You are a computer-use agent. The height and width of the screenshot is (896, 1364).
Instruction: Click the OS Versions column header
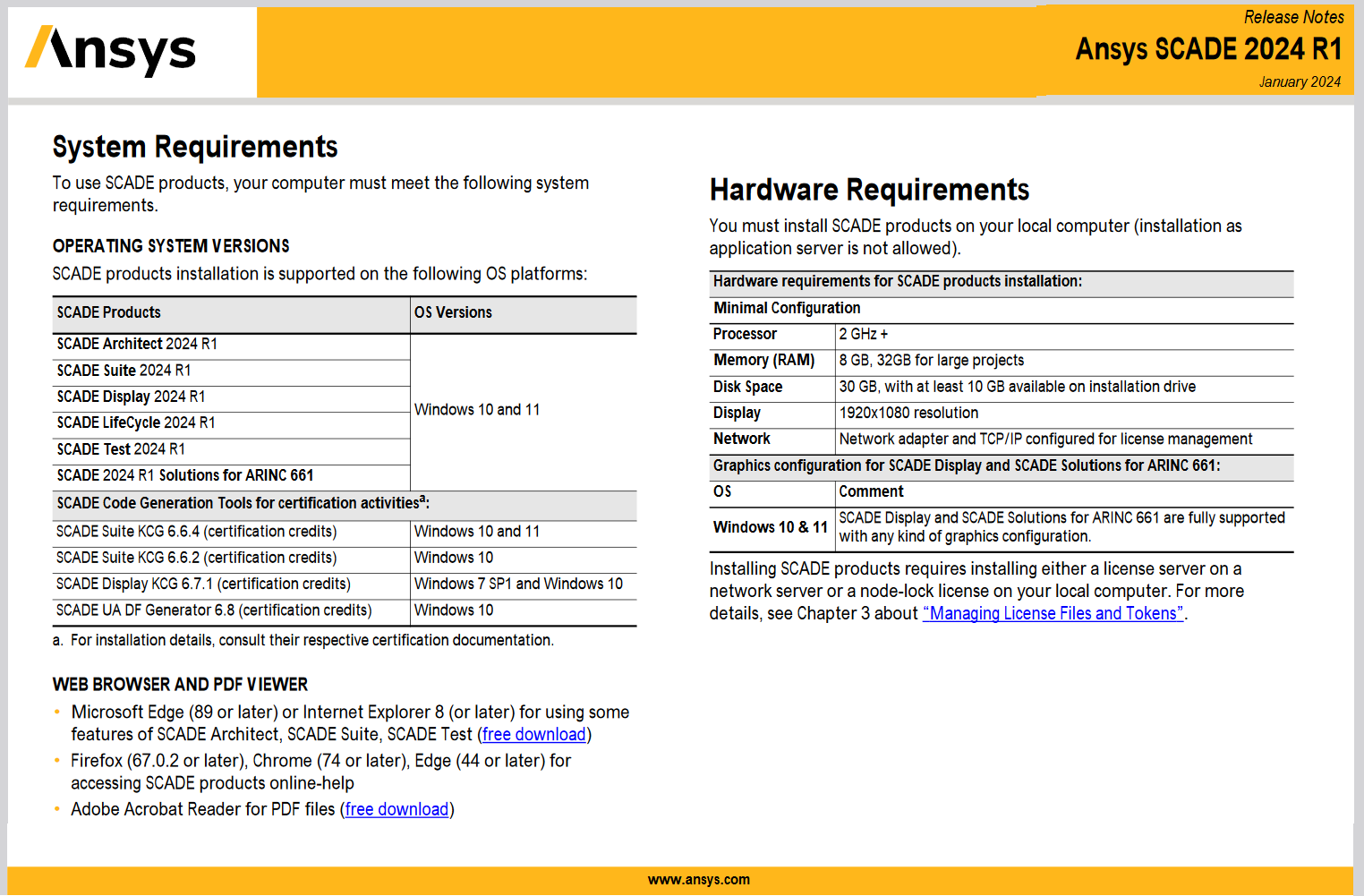(x=524, y=313)
